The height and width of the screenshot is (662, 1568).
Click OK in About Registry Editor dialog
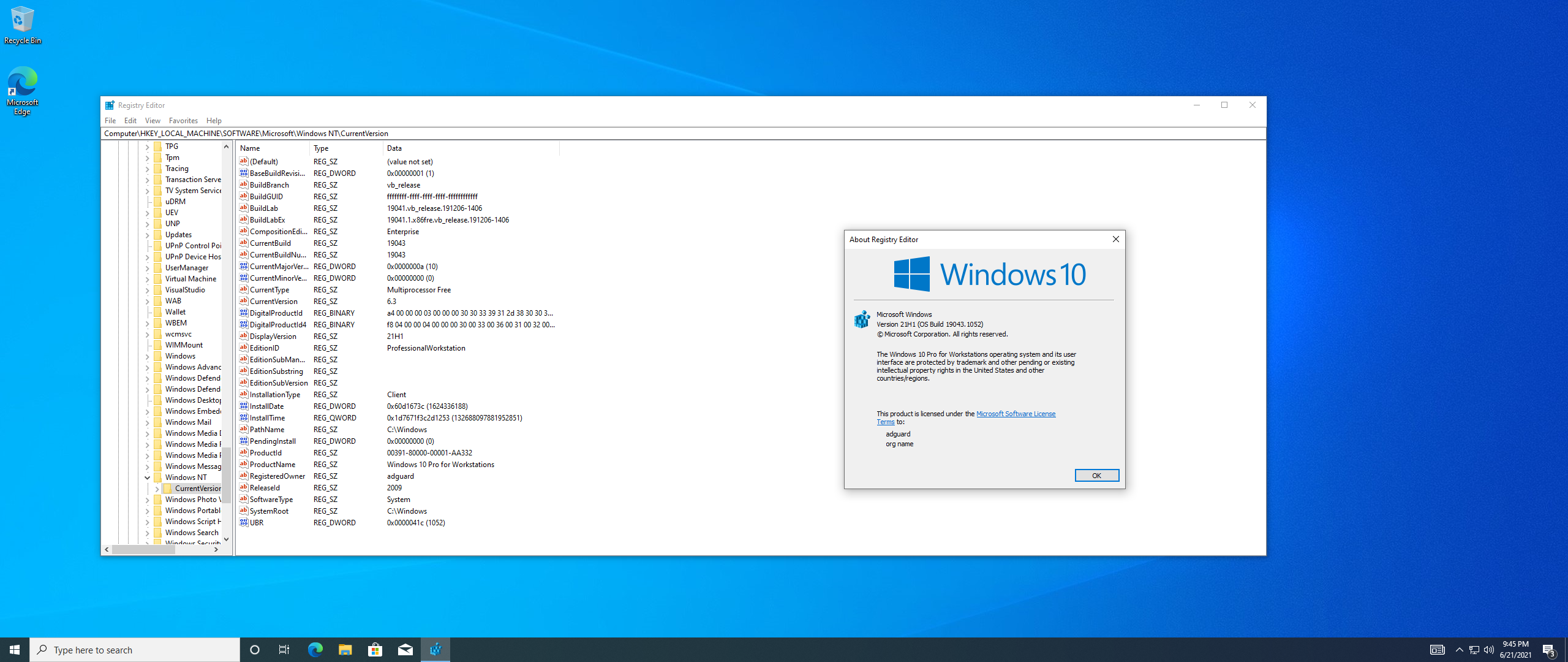click(x=1096, y=476)
